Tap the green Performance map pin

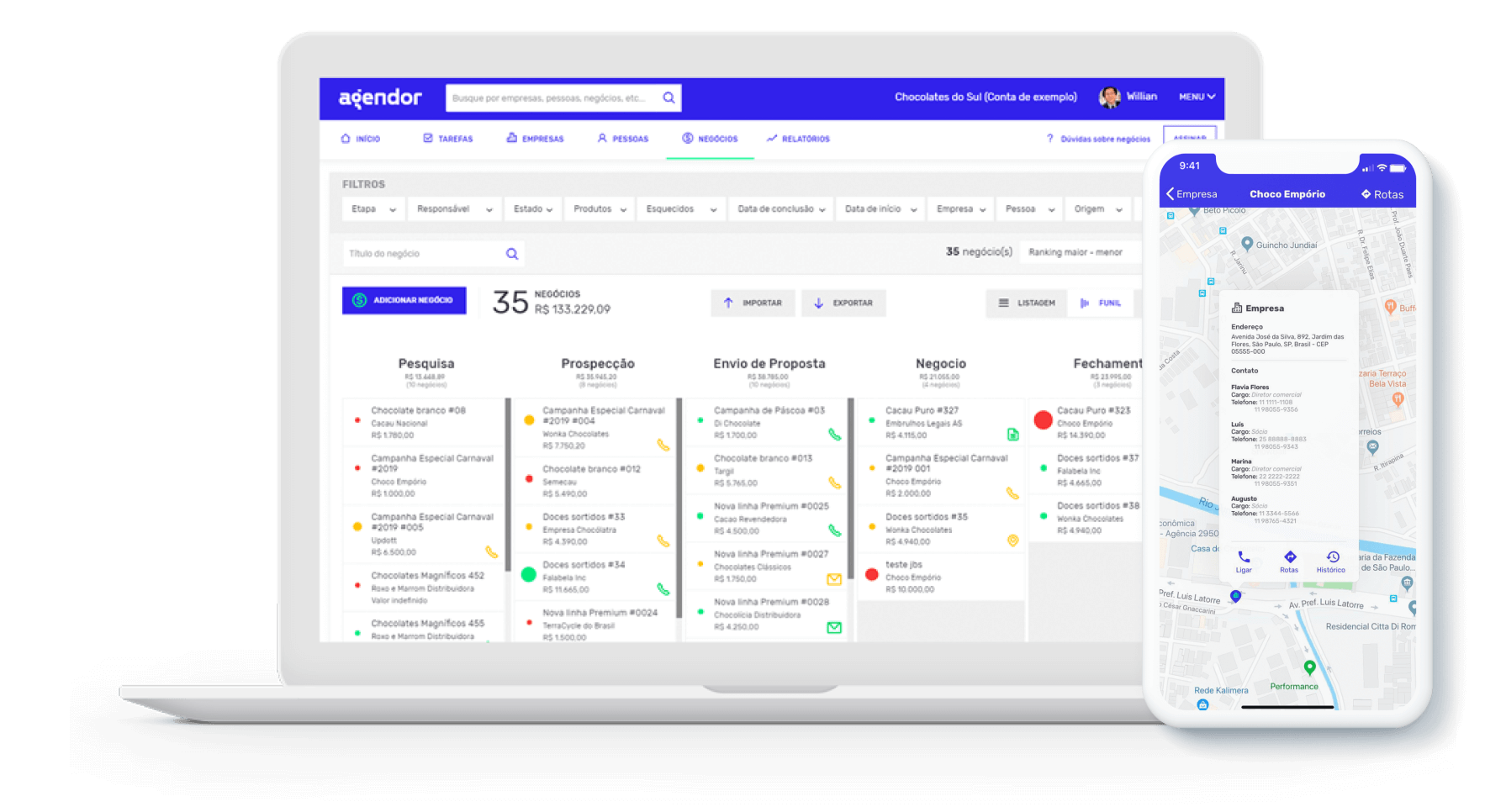[1309, 668]
